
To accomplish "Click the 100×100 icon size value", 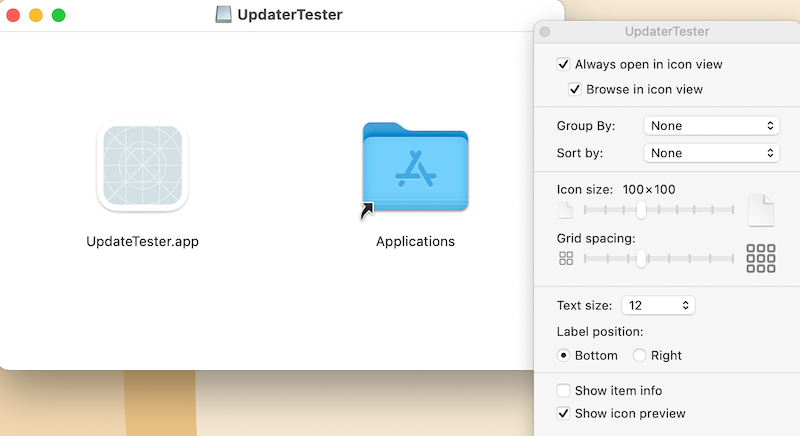I will point(648,190).
